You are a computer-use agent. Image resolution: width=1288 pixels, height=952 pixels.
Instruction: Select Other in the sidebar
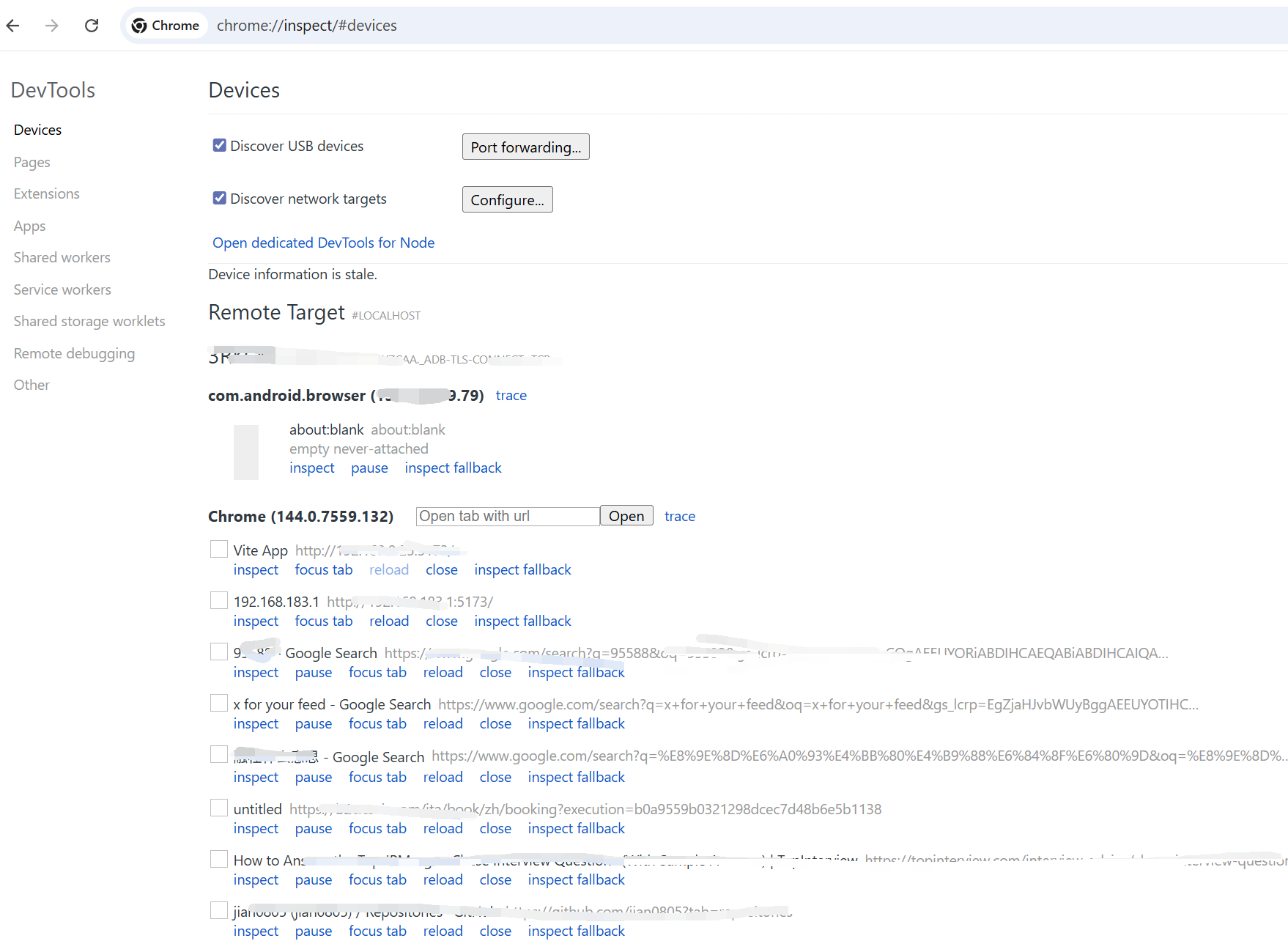(x=32, y=385)
